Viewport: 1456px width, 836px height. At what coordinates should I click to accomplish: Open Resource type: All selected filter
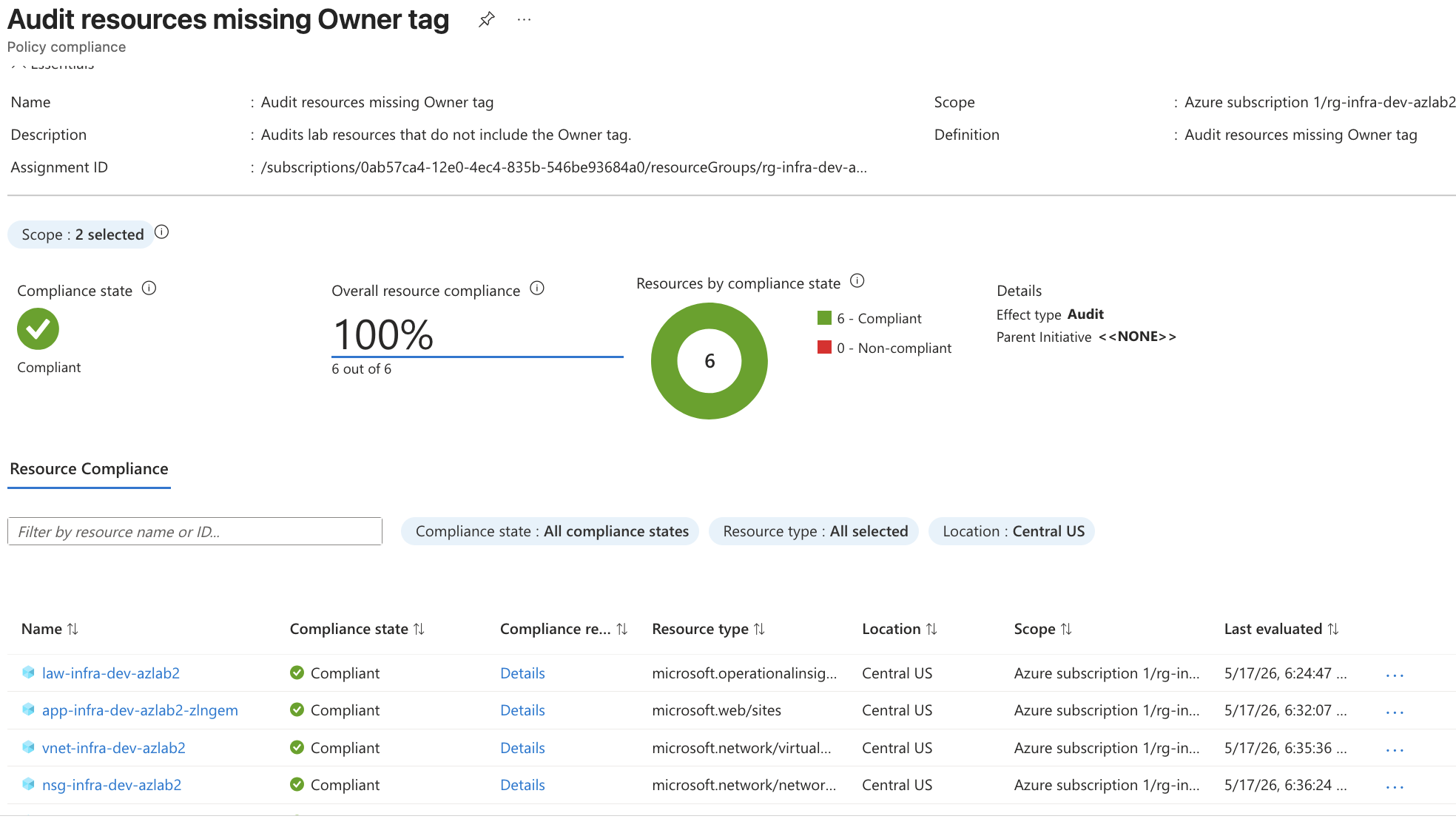coord(814,531)
